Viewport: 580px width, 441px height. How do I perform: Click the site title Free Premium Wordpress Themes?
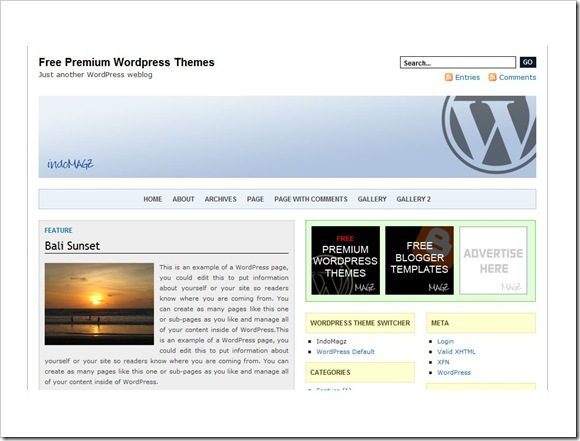point(127,62)
